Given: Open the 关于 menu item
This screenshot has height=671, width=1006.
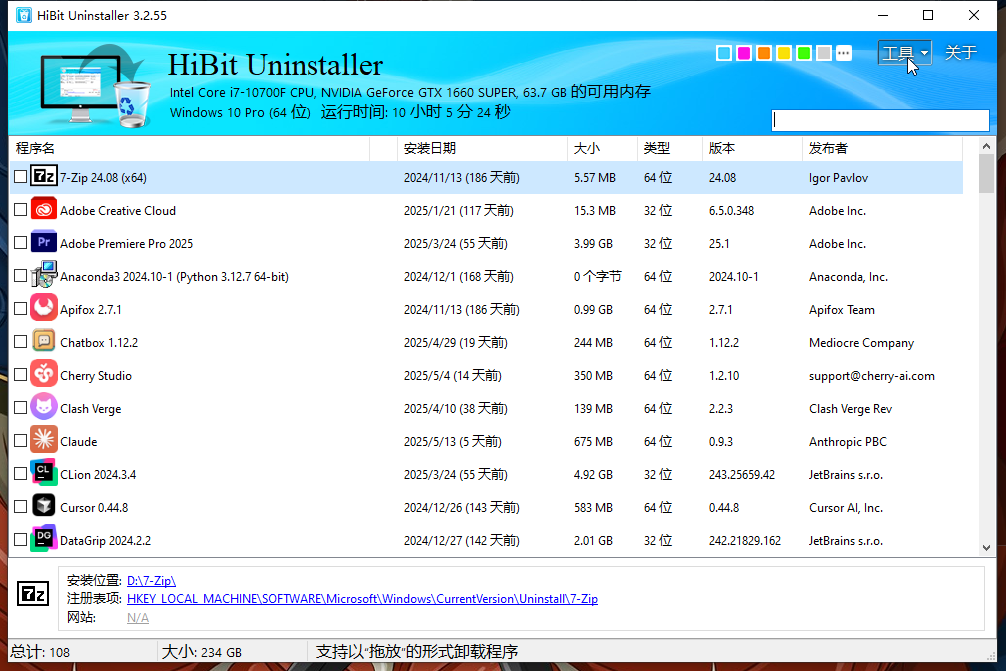Looking at the screenshot, I should pos(960,53).
